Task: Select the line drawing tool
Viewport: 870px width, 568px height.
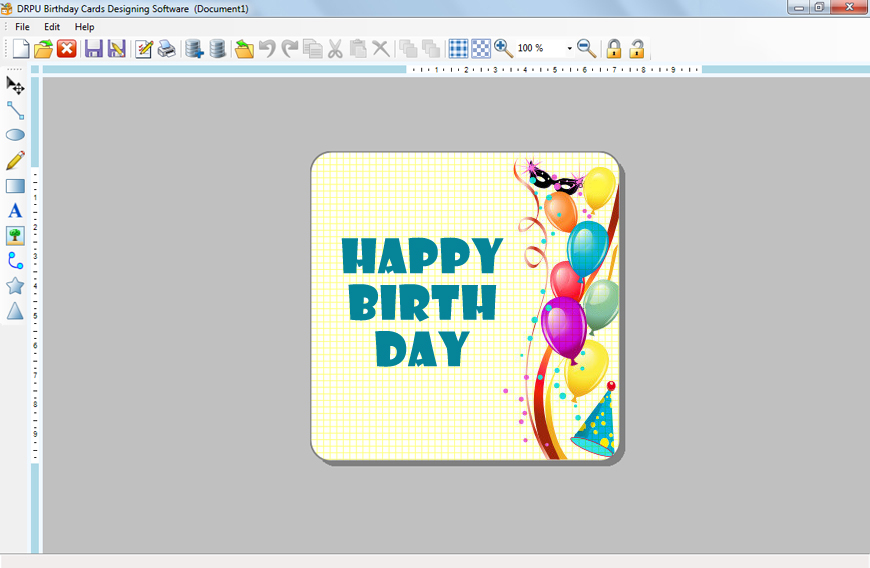Action: (x=15, y=110)
